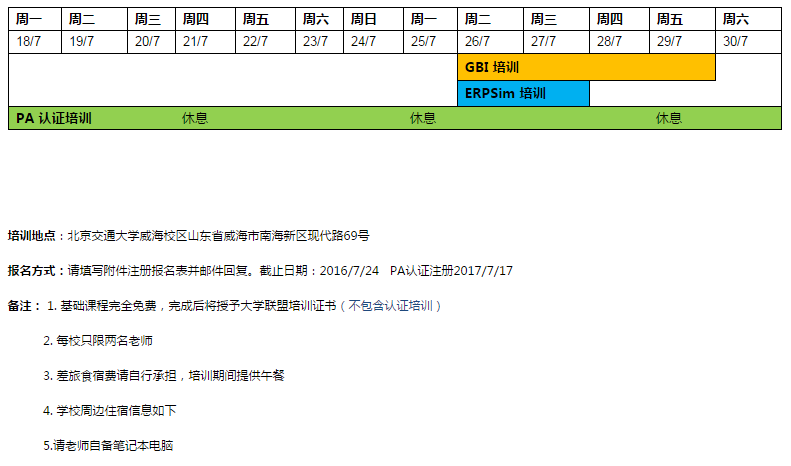This screenshot has width=791, height=466.
Task: Select the 30/7 date cell
Action: coord(749,42)
